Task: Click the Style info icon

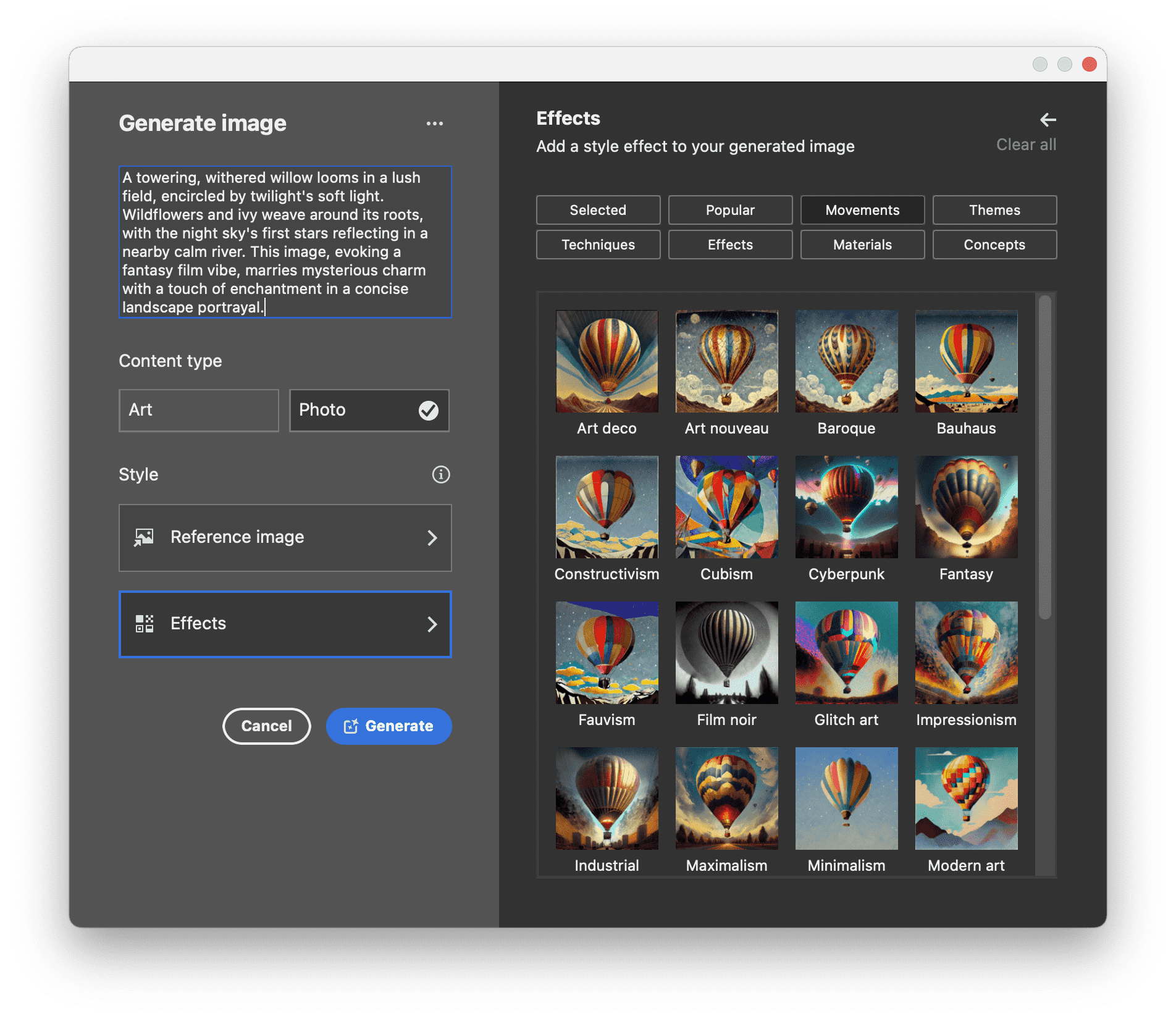Action: coord(440,474)
